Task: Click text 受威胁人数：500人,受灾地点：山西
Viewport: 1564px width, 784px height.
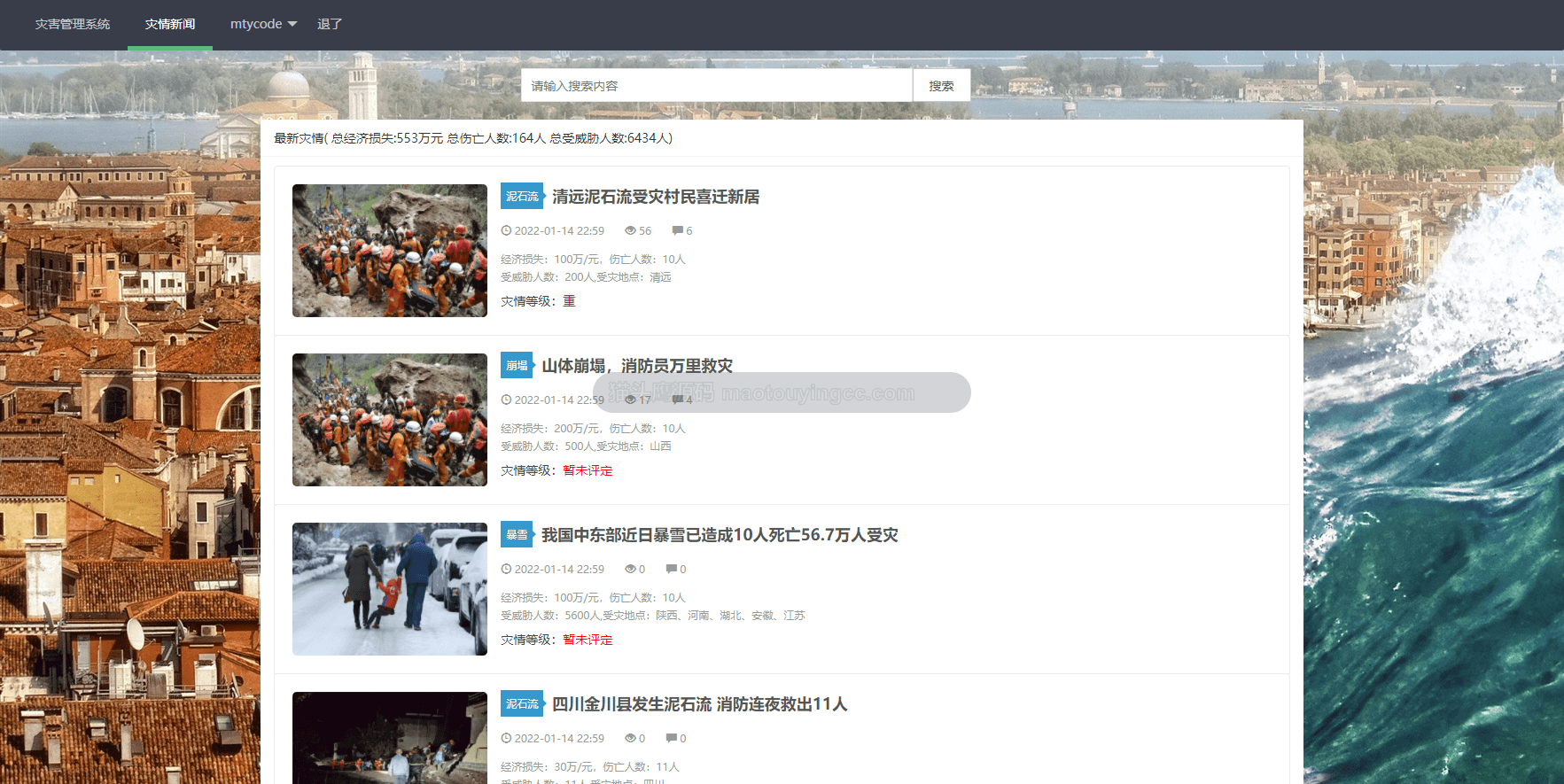Action: pos(586,446)
